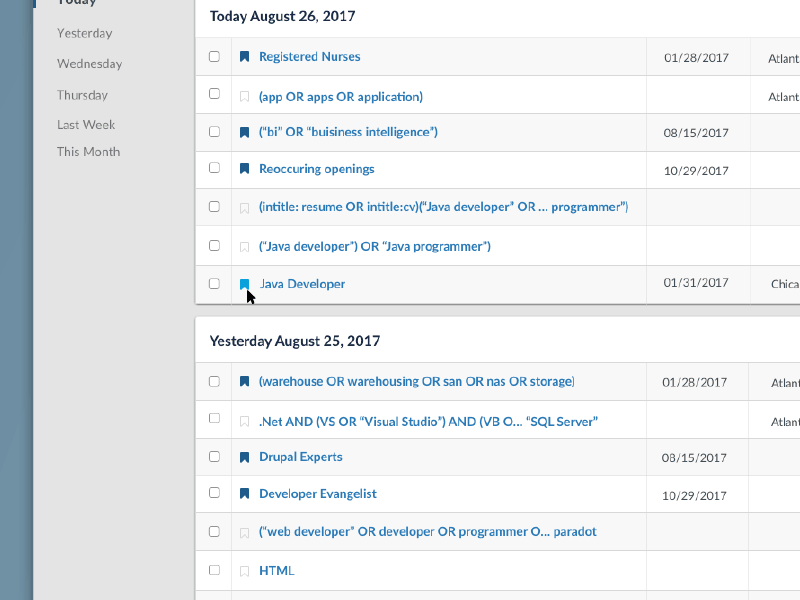Open the warehouse OR warehousing search
This screenshot has width=800, height=600.
pyautogui.click(x=416, y=381)
